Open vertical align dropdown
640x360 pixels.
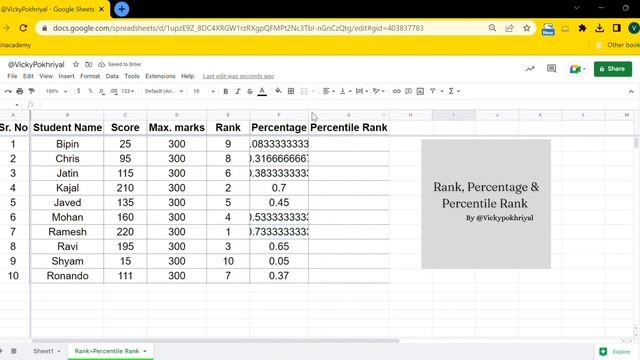[345, 91]
